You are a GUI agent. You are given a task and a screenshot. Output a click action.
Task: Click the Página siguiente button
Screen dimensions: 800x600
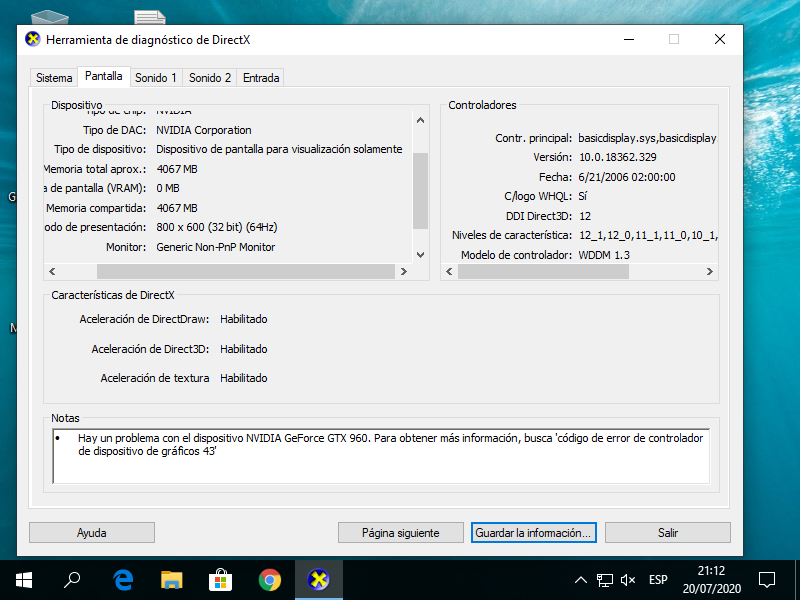click(401, 533)
